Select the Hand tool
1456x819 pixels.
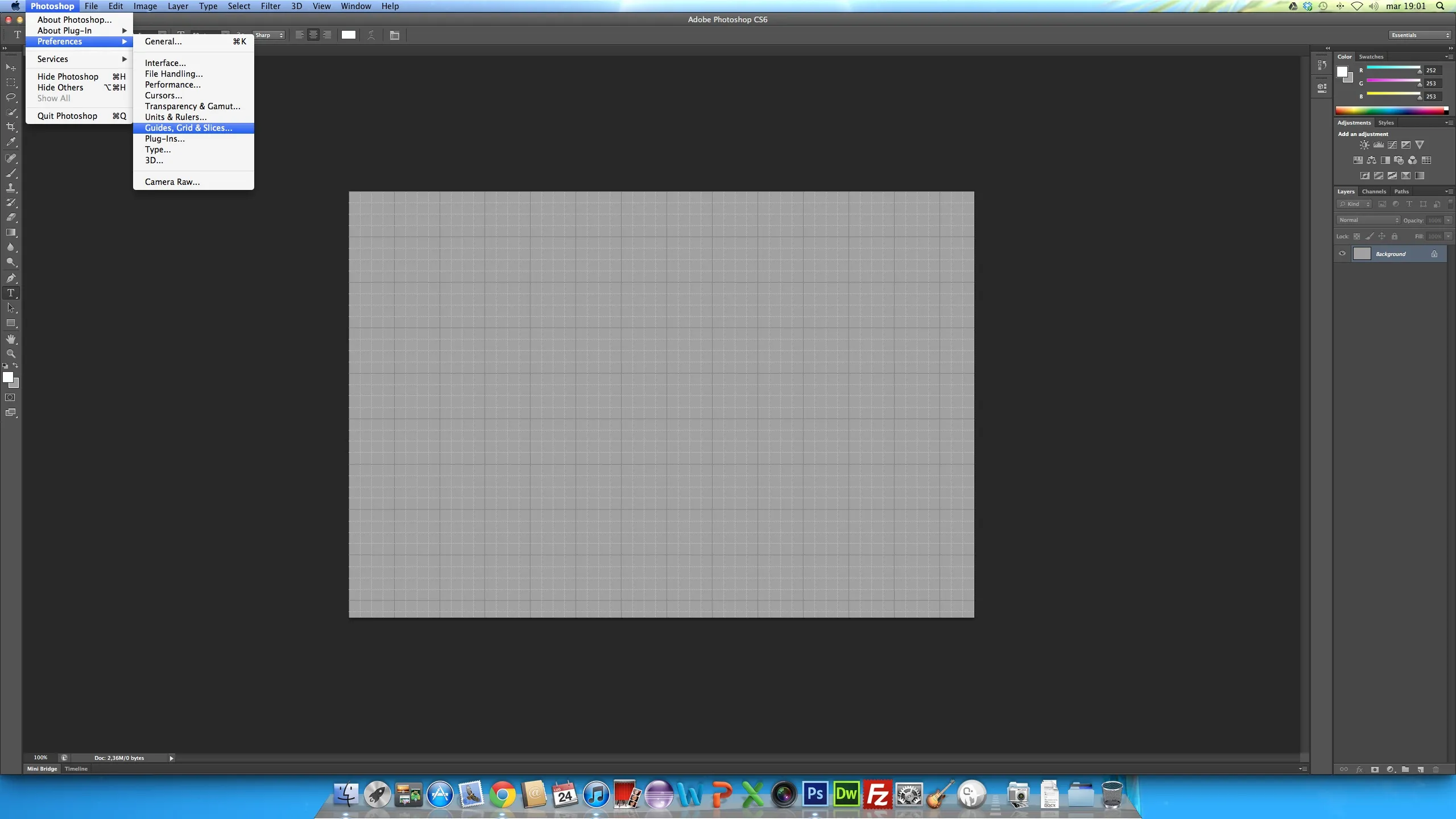click(11, 339)
